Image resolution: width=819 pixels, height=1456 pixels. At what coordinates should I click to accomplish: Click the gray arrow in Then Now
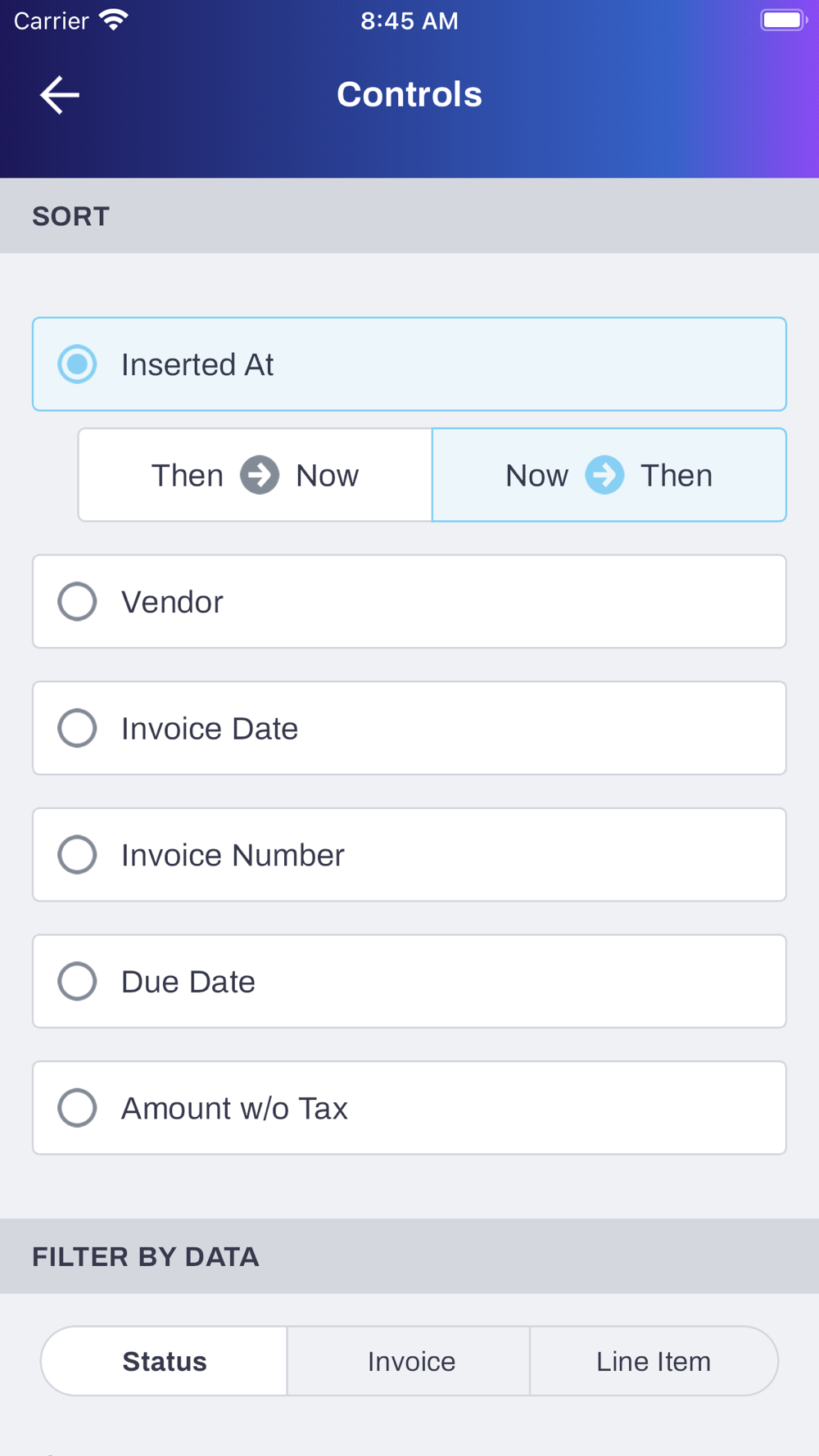click(x=260, y=476)
